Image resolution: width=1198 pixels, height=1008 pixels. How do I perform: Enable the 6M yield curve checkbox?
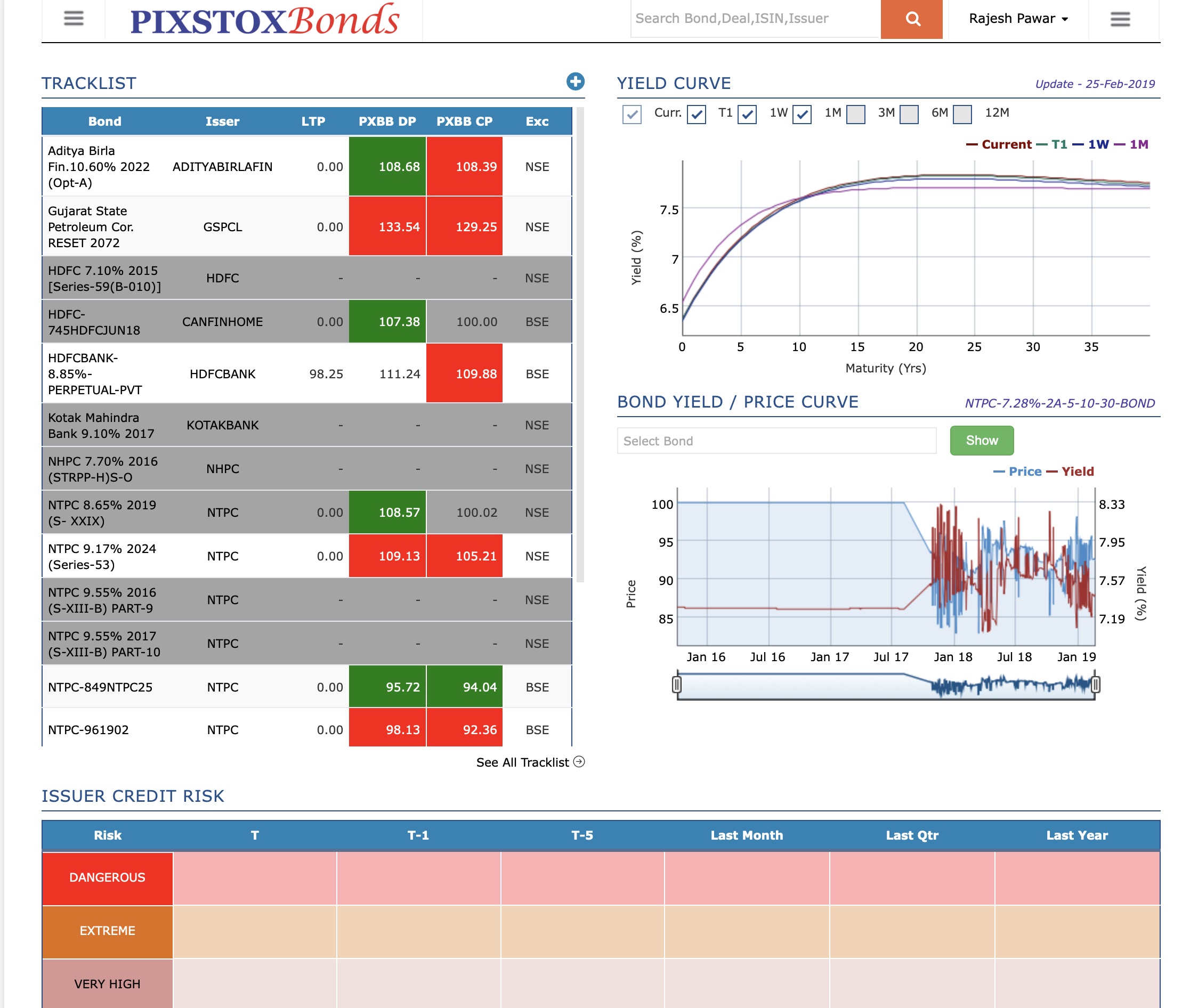(x=909, y=115)
